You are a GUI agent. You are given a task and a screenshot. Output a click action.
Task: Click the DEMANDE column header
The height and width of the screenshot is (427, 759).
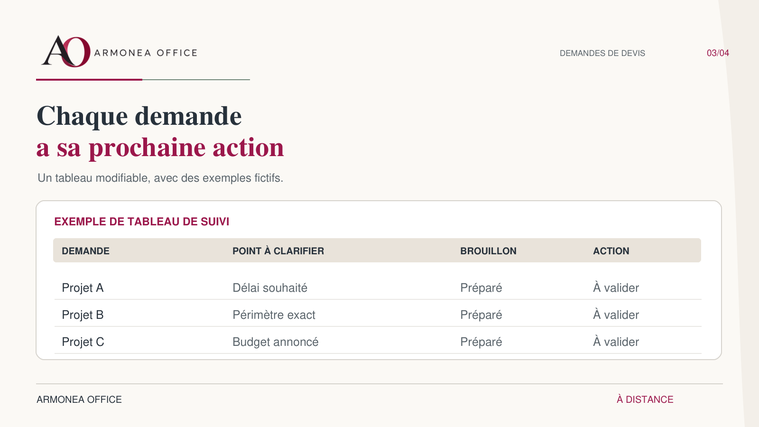click(86, 251)
